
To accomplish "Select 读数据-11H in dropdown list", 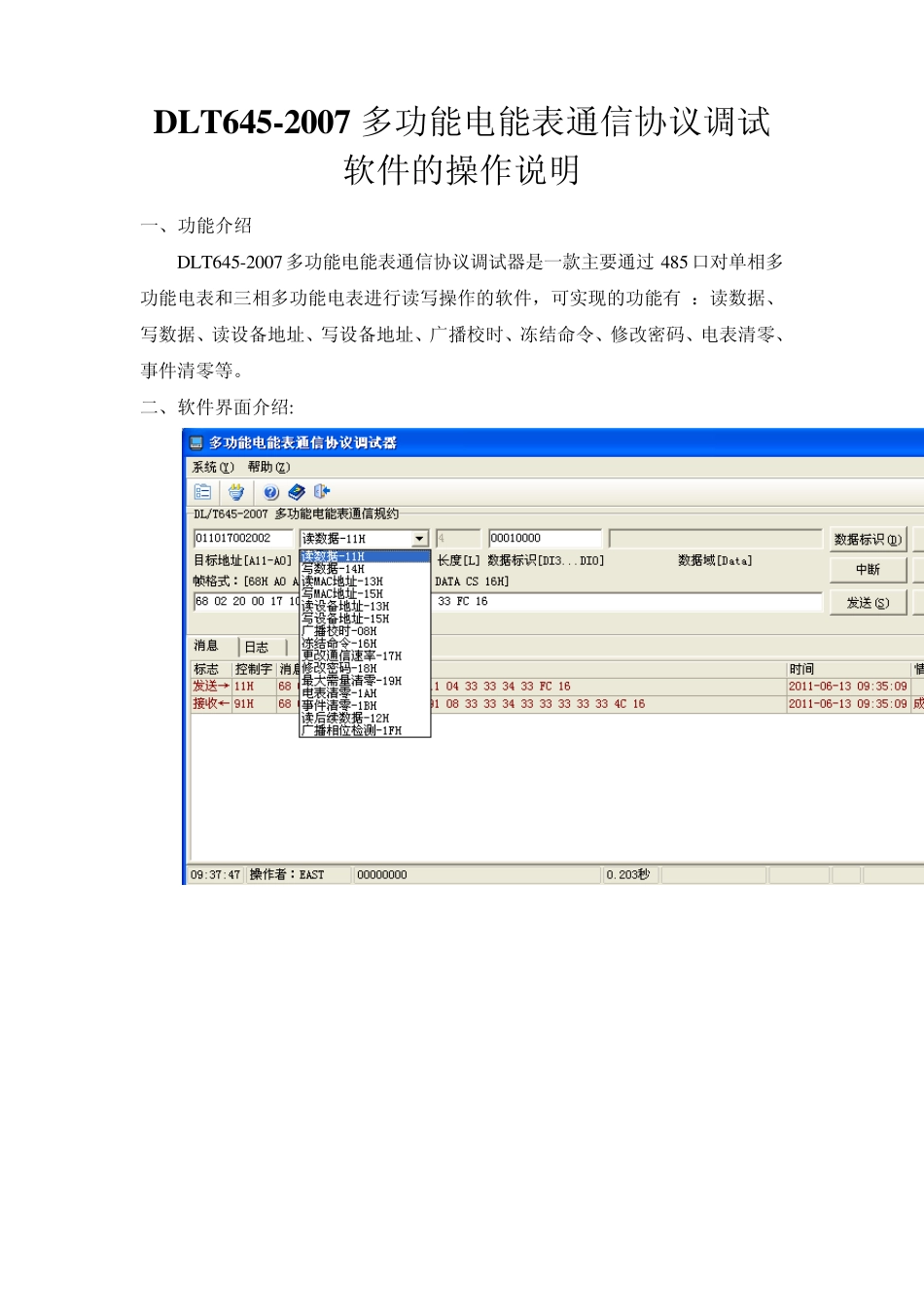I will coord(365,557).
